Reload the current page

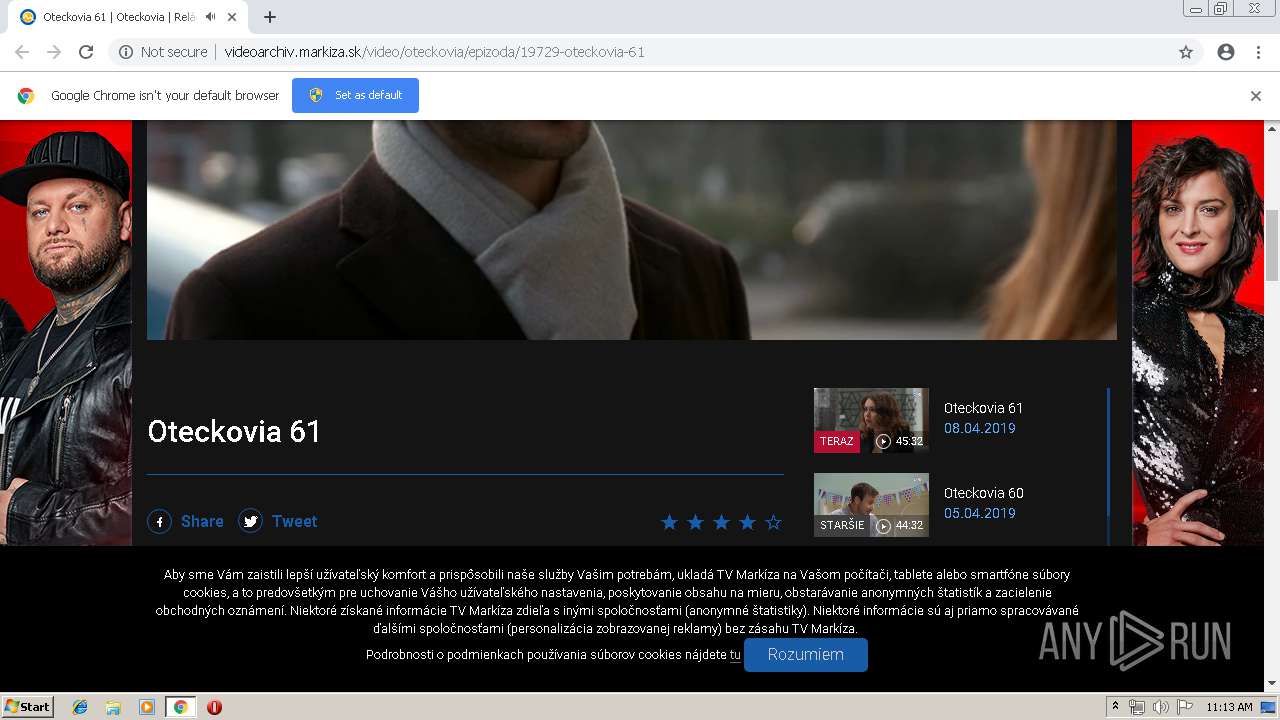tap(86, 52)
